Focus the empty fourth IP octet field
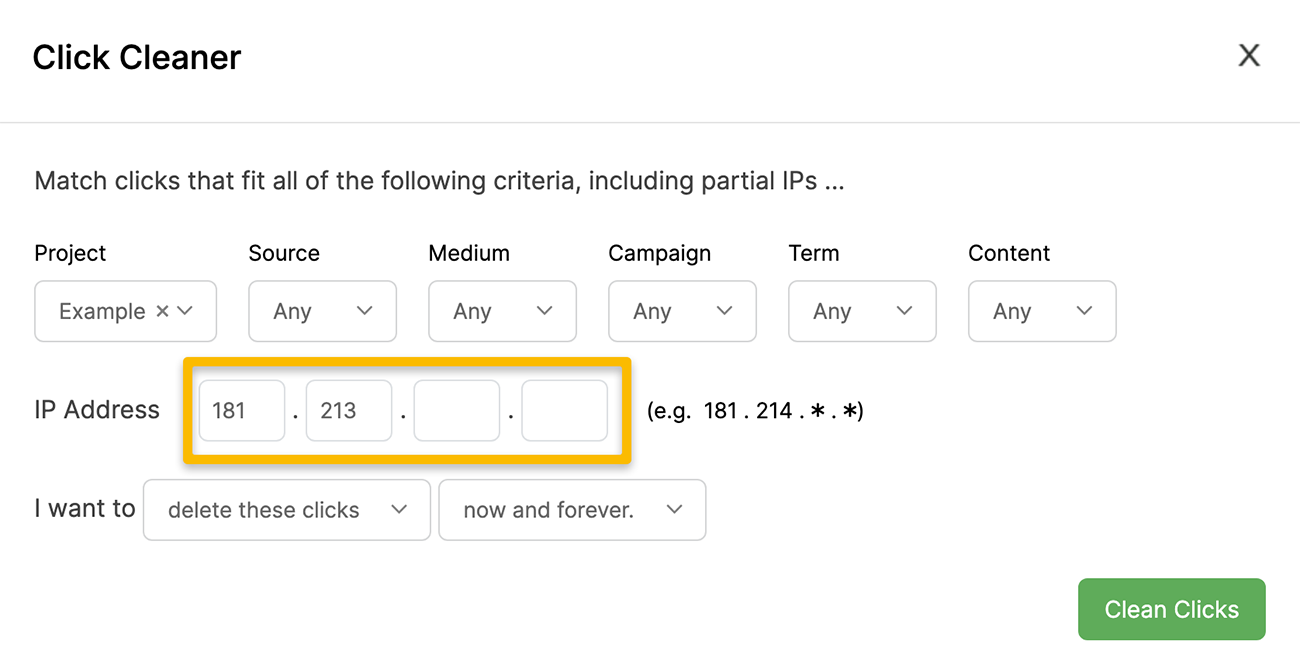The width and height of the screenshot is (1300, 669). click(565, 410)
